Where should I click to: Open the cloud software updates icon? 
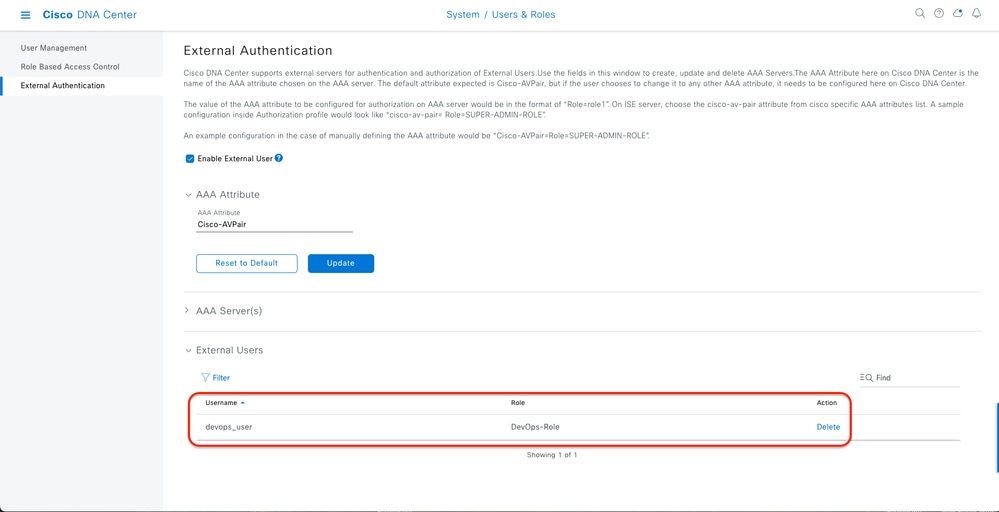click(x=957, y=13)
